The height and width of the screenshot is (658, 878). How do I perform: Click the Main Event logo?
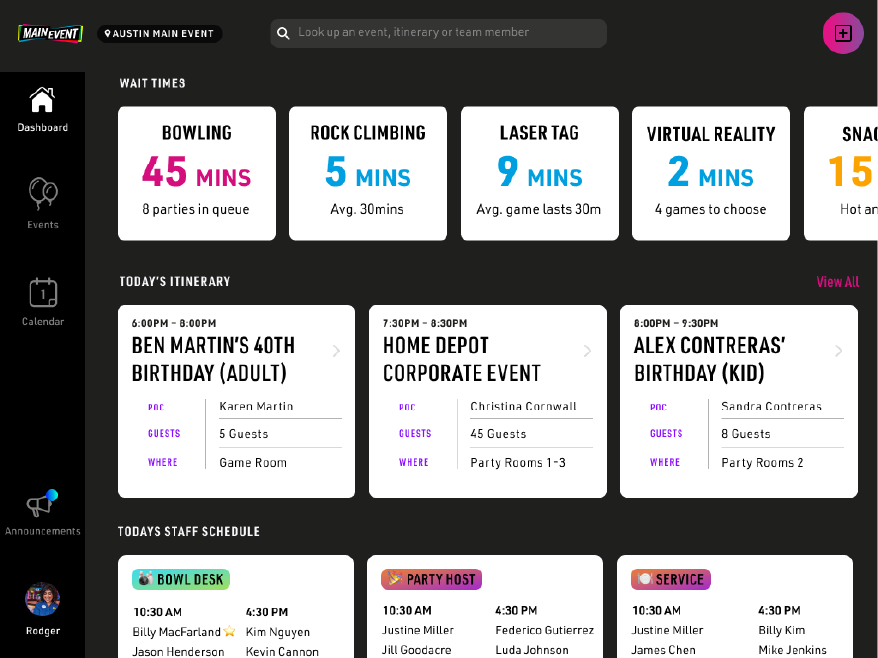(50, 33)
